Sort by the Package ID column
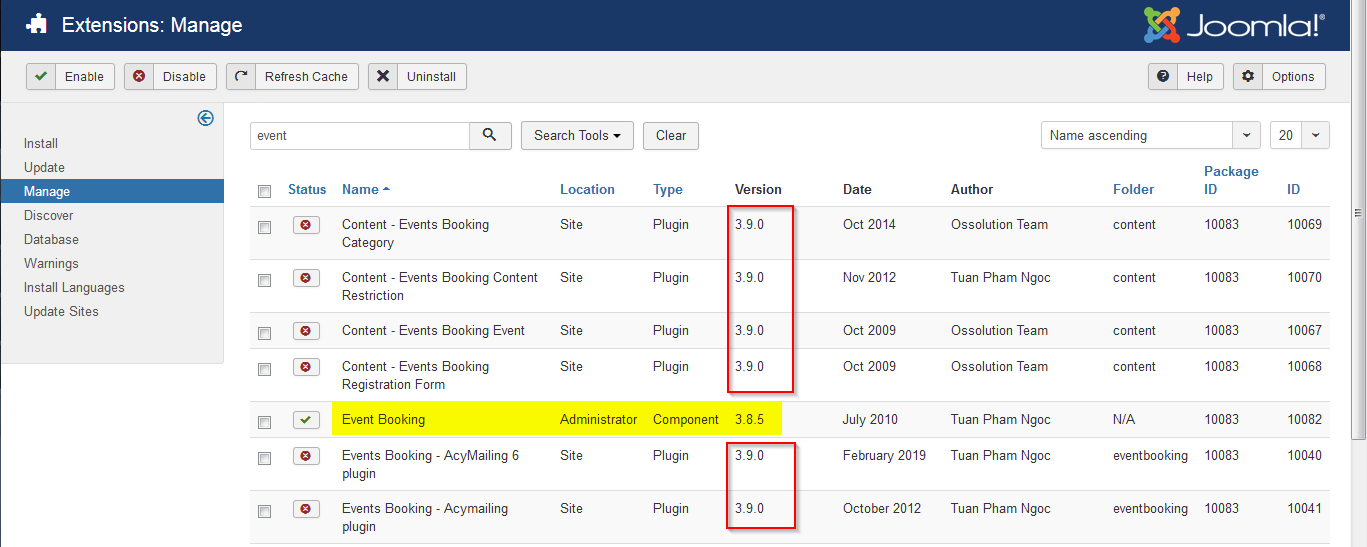Viewport: 1367px width, 547px height. 1231,180
